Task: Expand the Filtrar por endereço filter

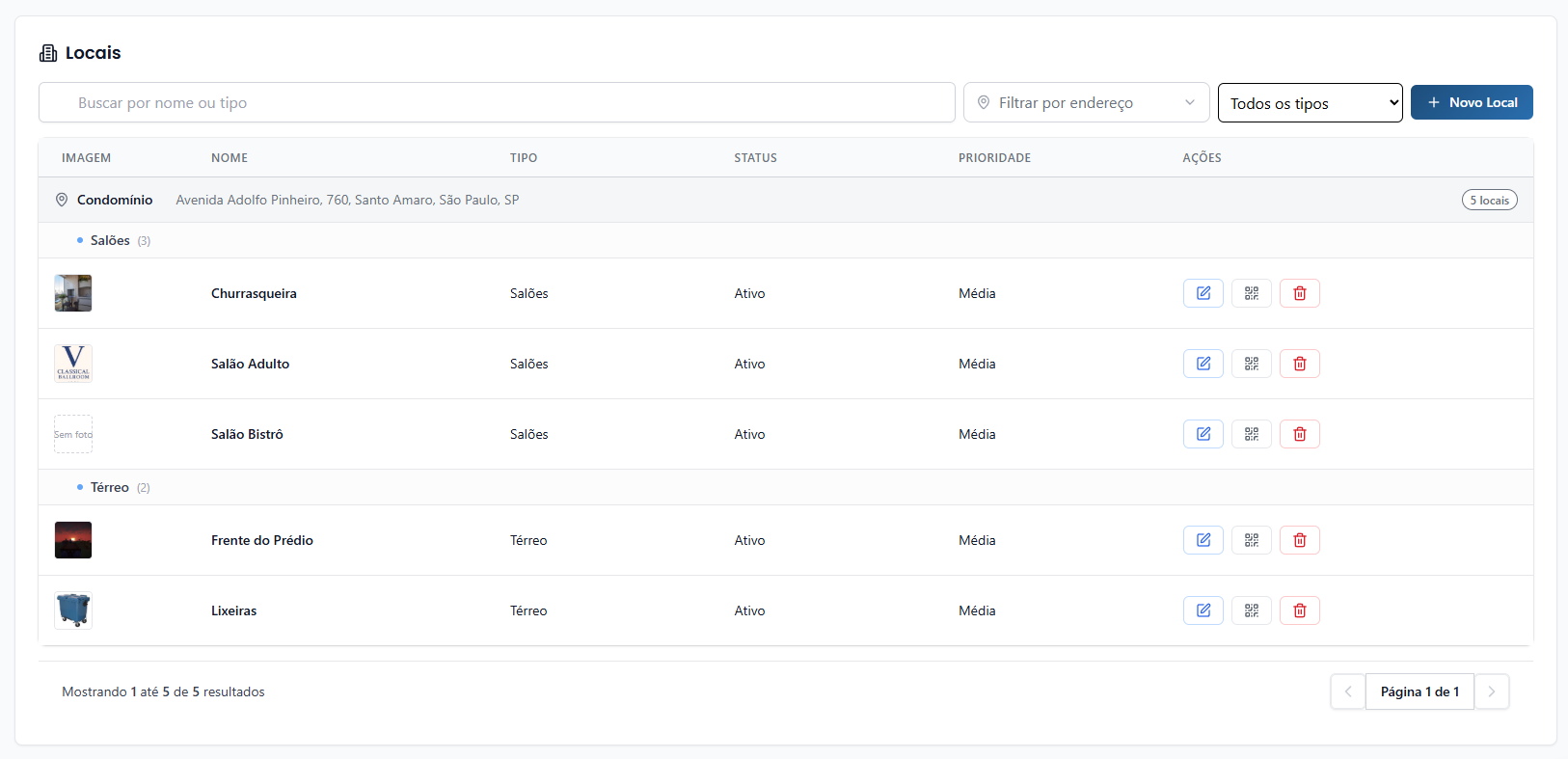Action: pyautogui.click(x=1085, y=103)
